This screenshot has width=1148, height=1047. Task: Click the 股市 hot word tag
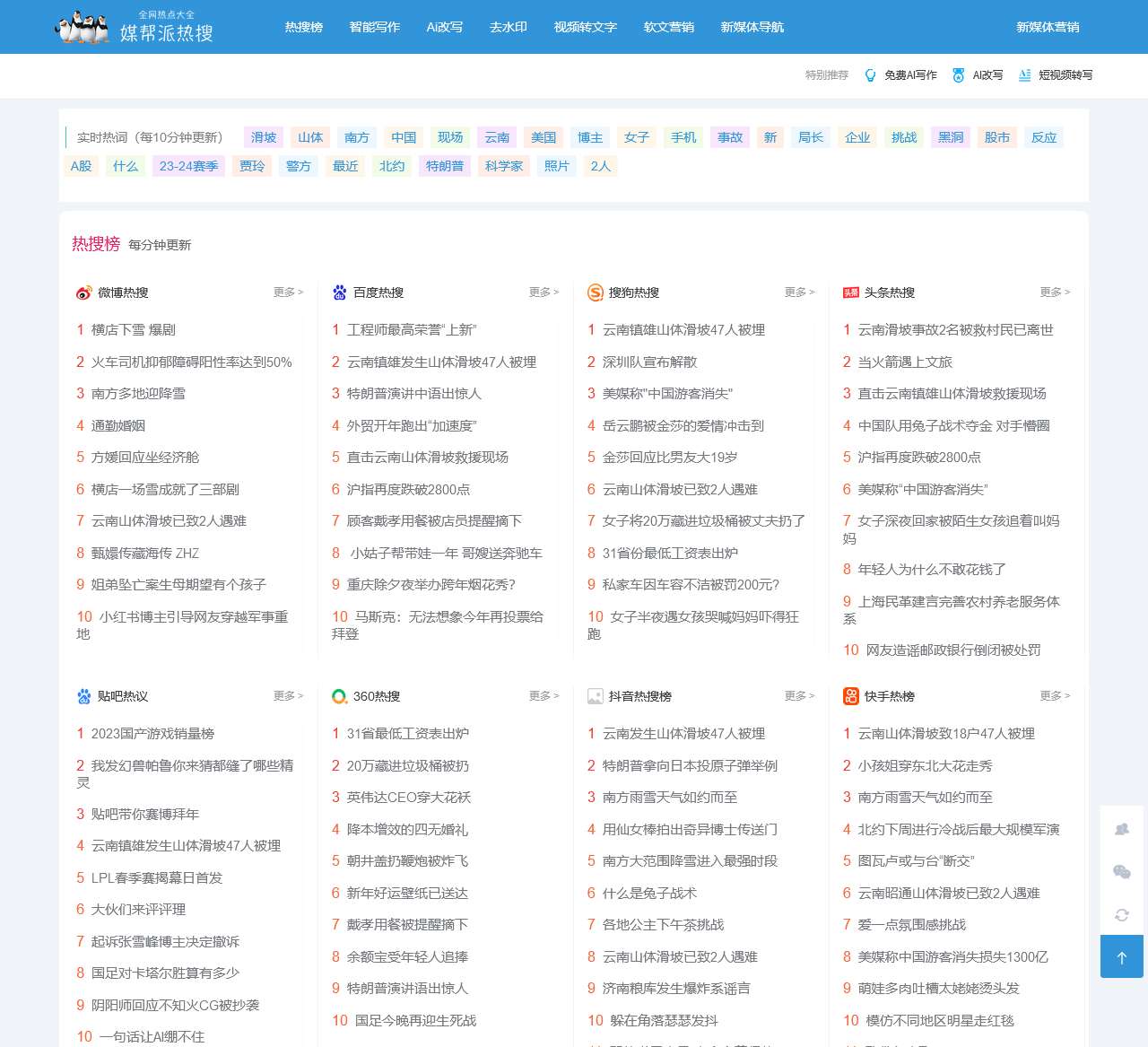tap(997, 137)
